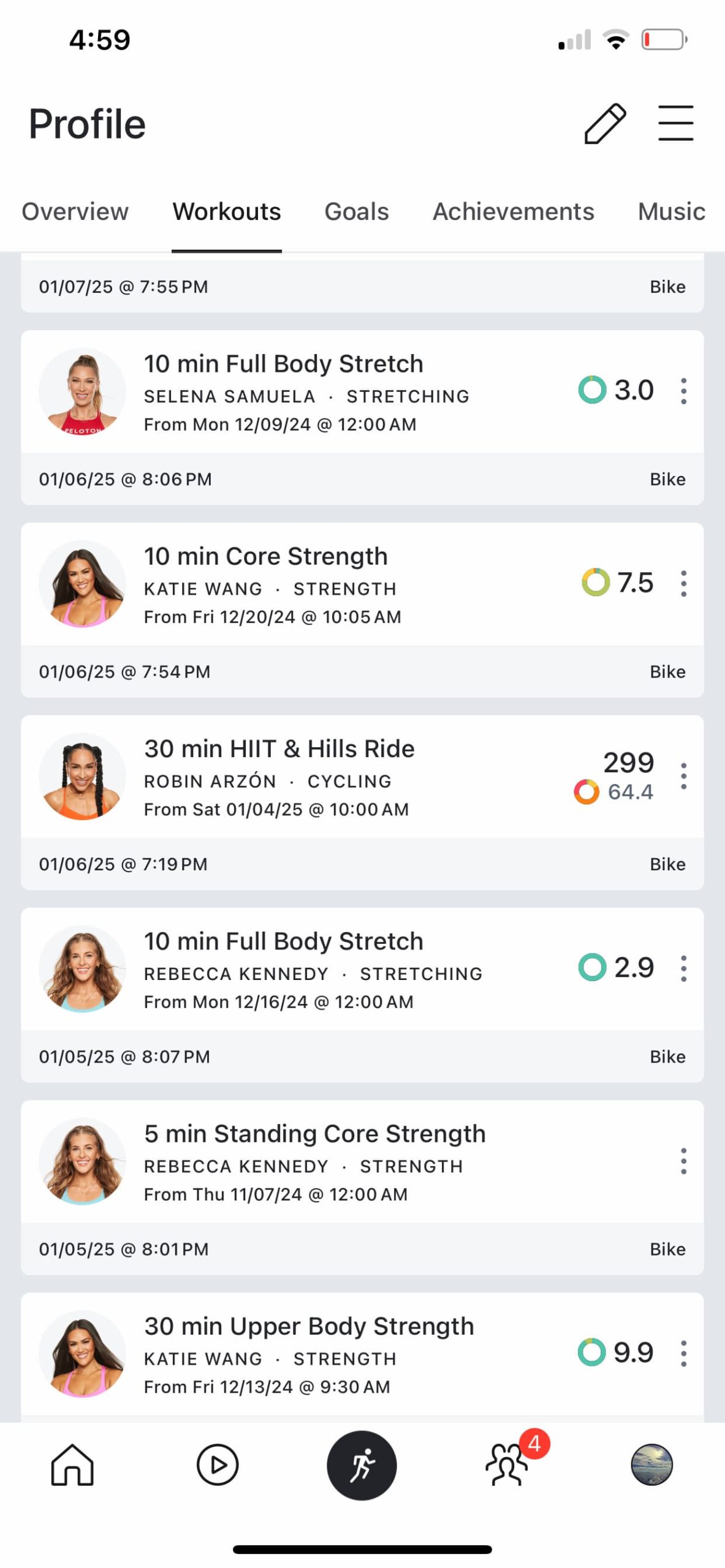Open the Achievements tab

513,212
